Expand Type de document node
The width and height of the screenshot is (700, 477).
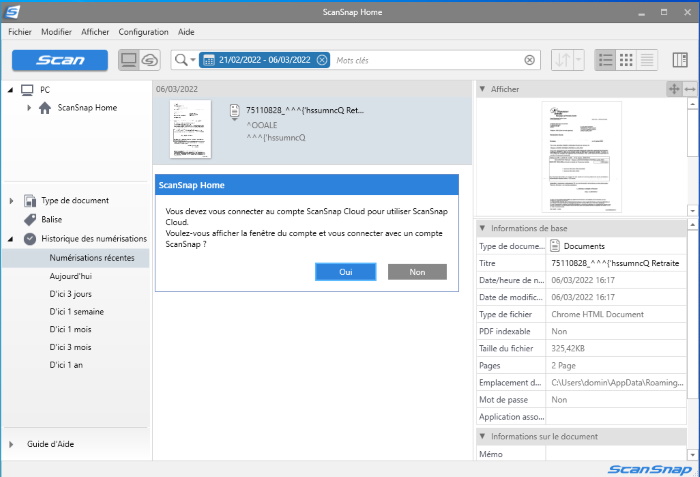11,201
